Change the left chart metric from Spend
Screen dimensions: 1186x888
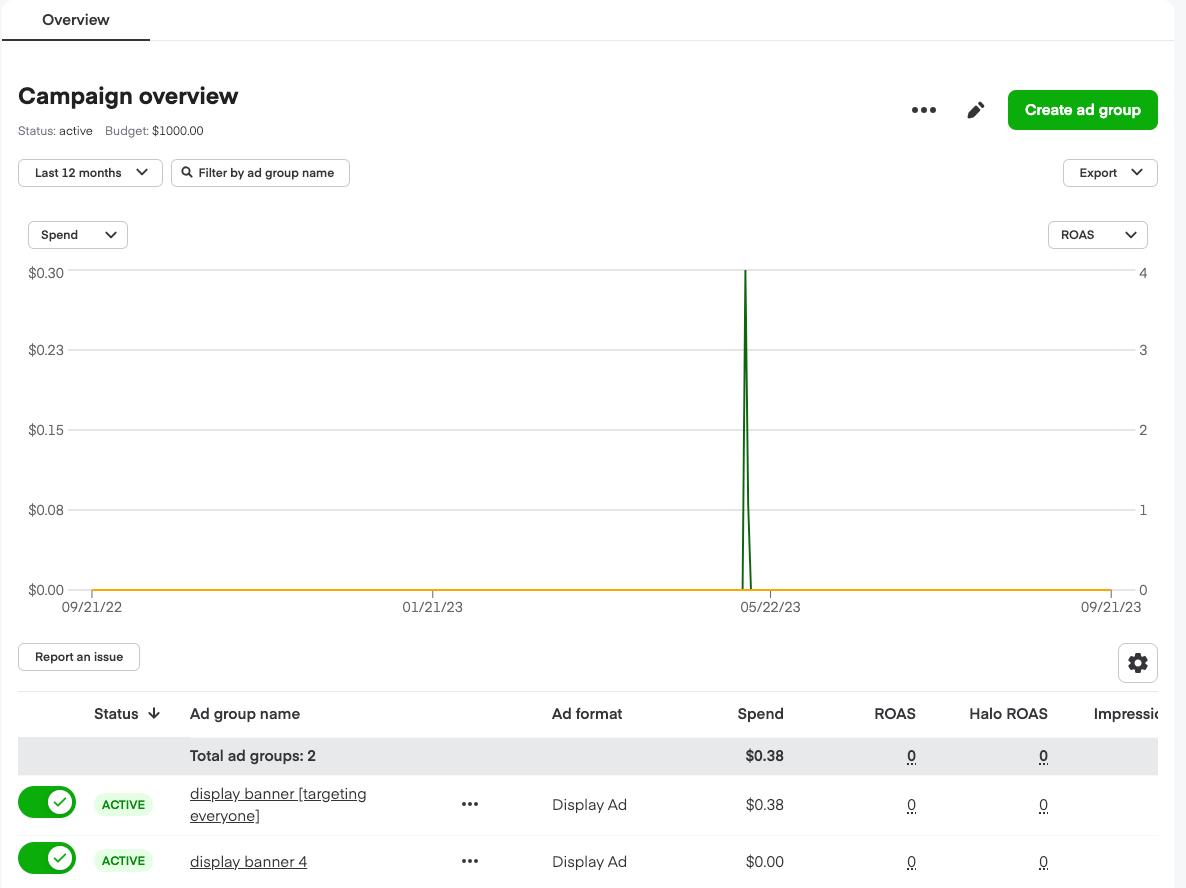77,234
